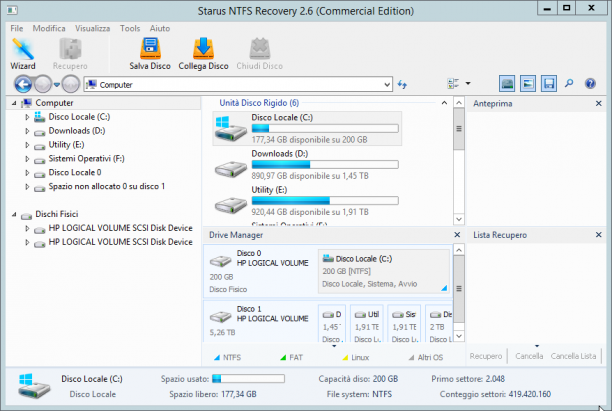The width and height of the screenshot is (612, 411).
Task: Select the second HP LOGICAL VOLUME SCSI device
Action: tap(120, 242)
